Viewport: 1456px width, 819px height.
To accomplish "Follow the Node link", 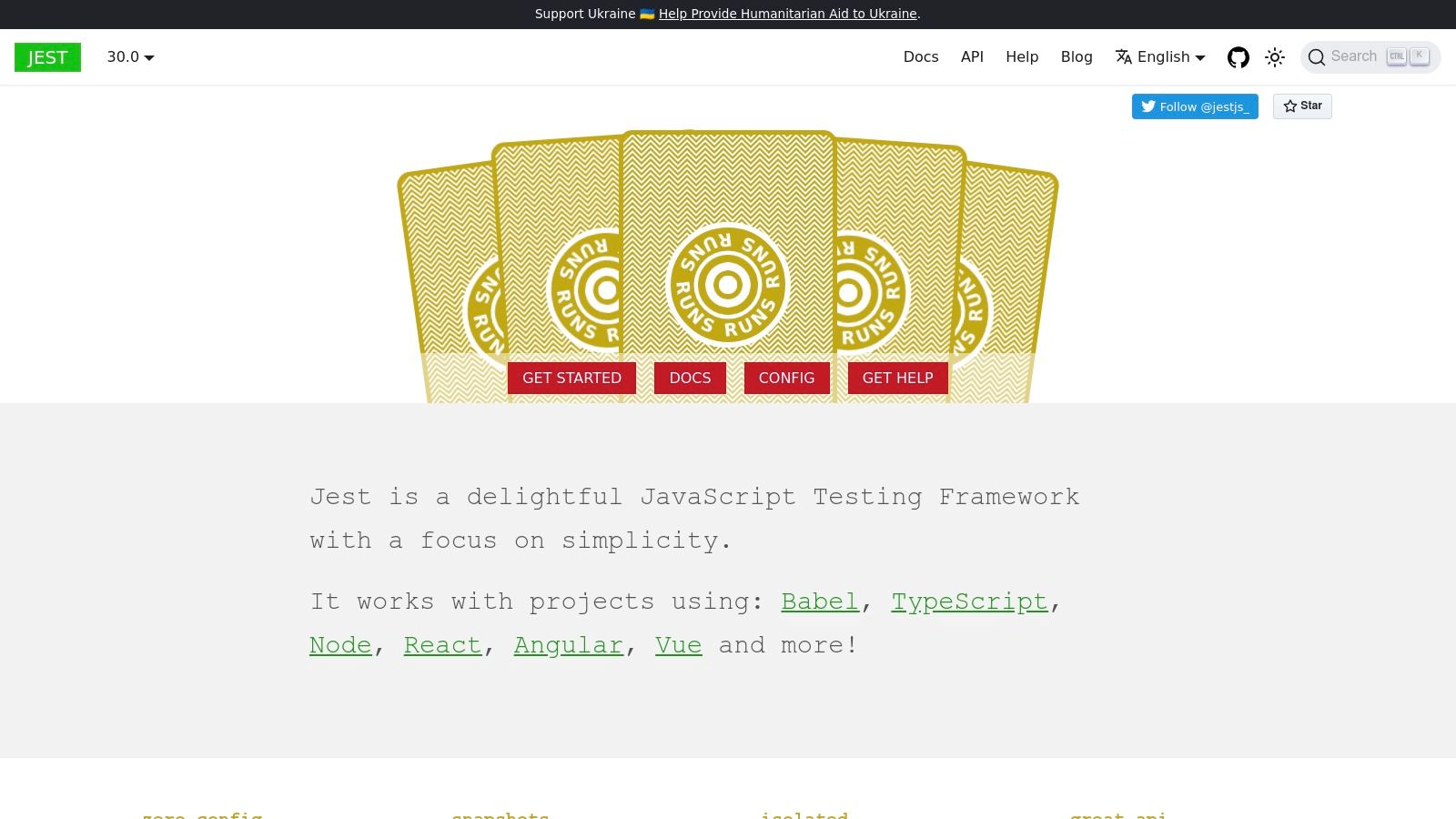I will tap(340, 645).
